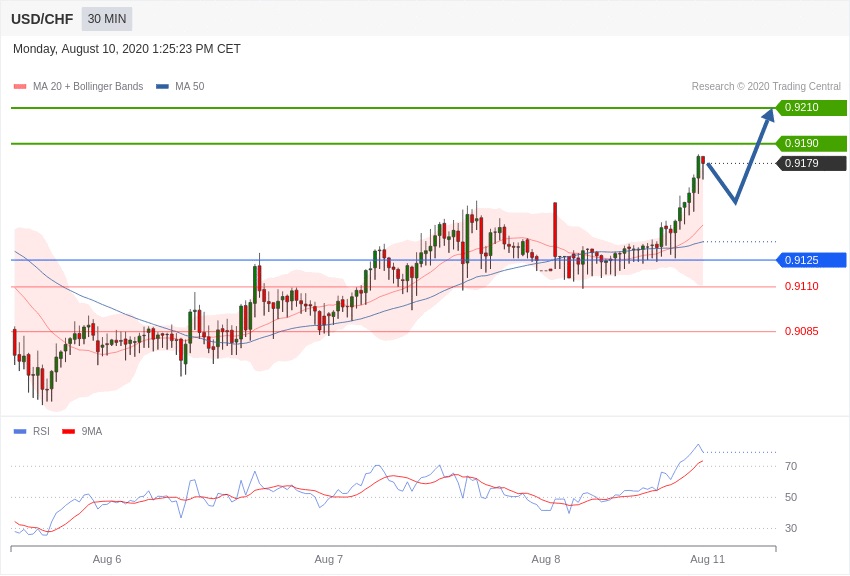Click the red 9MA legend swatch
Screen dimensions: 850x576
69,431
